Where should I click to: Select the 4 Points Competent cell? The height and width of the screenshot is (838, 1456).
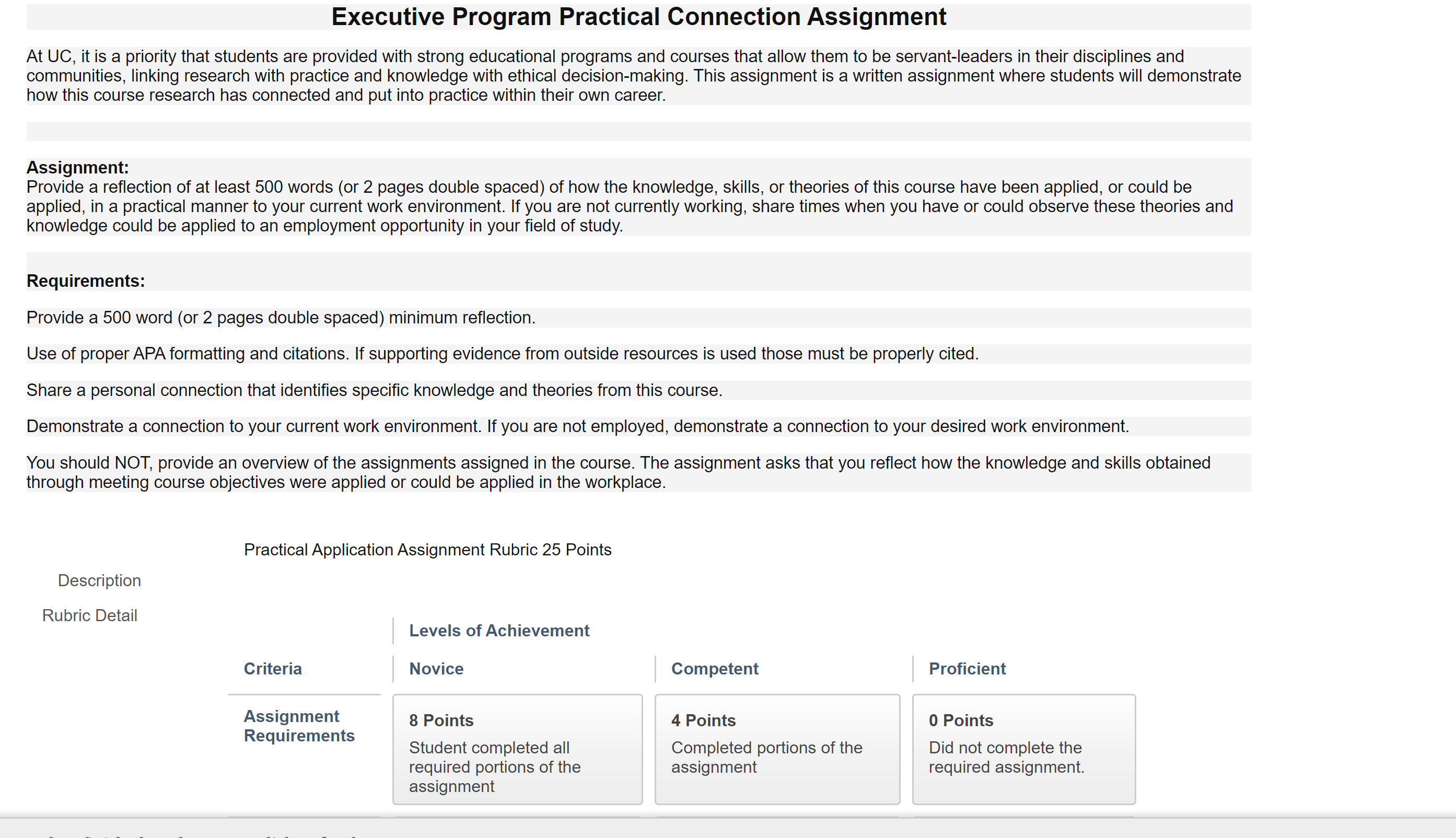(777, 749)
